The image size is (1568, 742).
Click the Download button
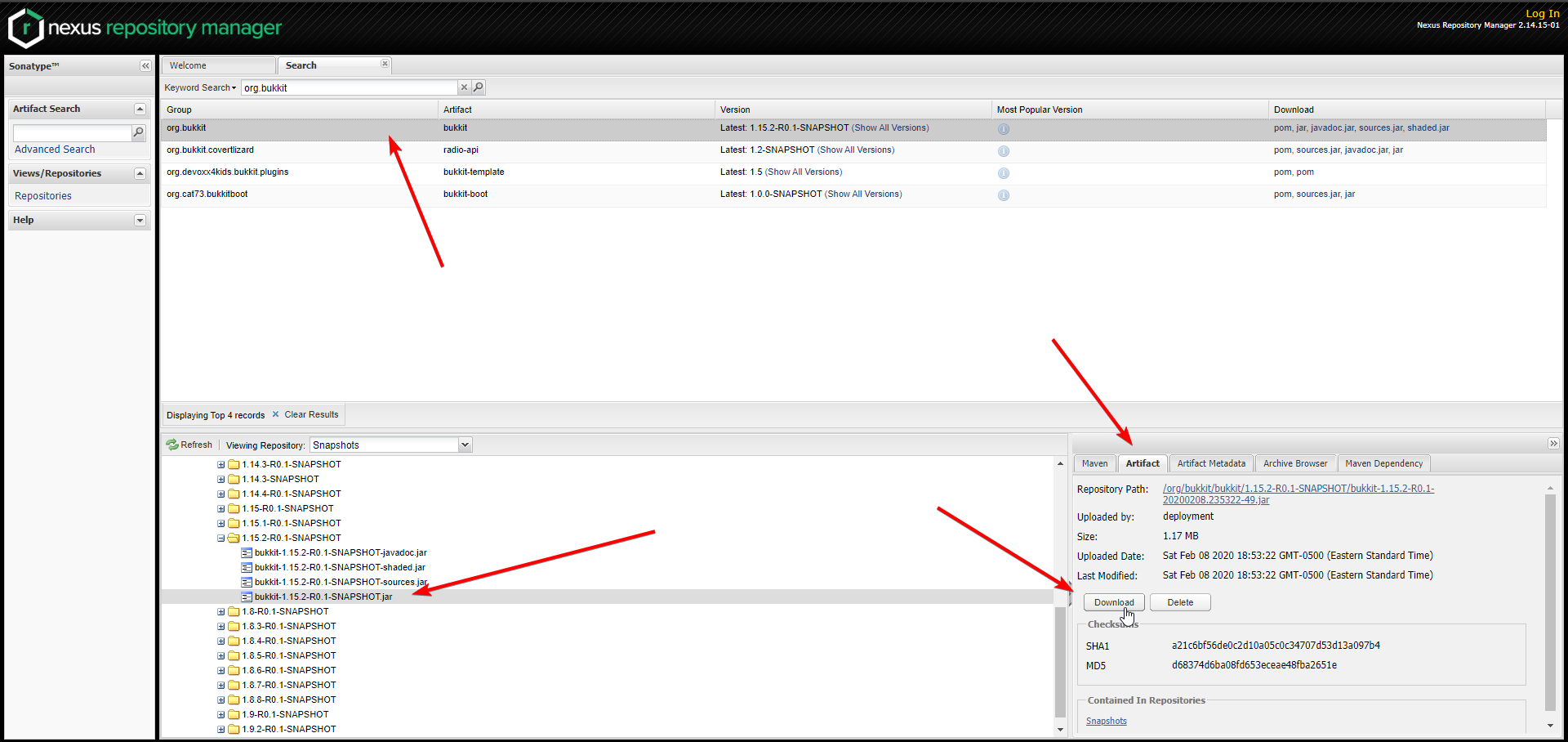[1114, 602]
